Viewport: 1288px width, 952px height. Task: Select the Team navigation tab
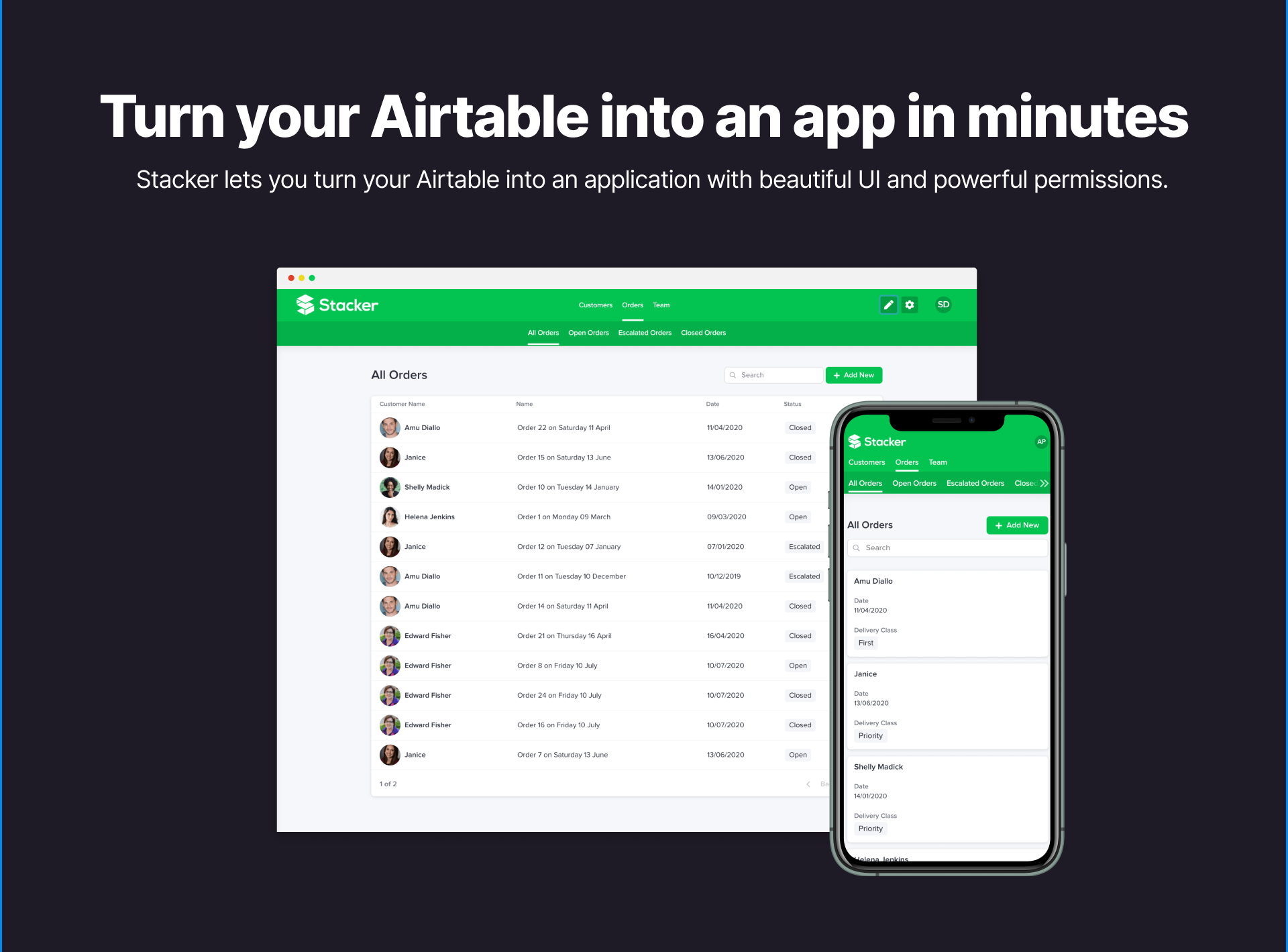tap(661, 305)
